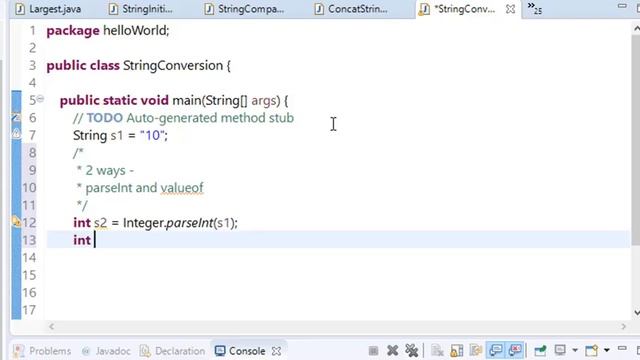640x360 pixels.
Task: Open the ConcatStrin... editor tab
Action: click(x=351, y=9)
